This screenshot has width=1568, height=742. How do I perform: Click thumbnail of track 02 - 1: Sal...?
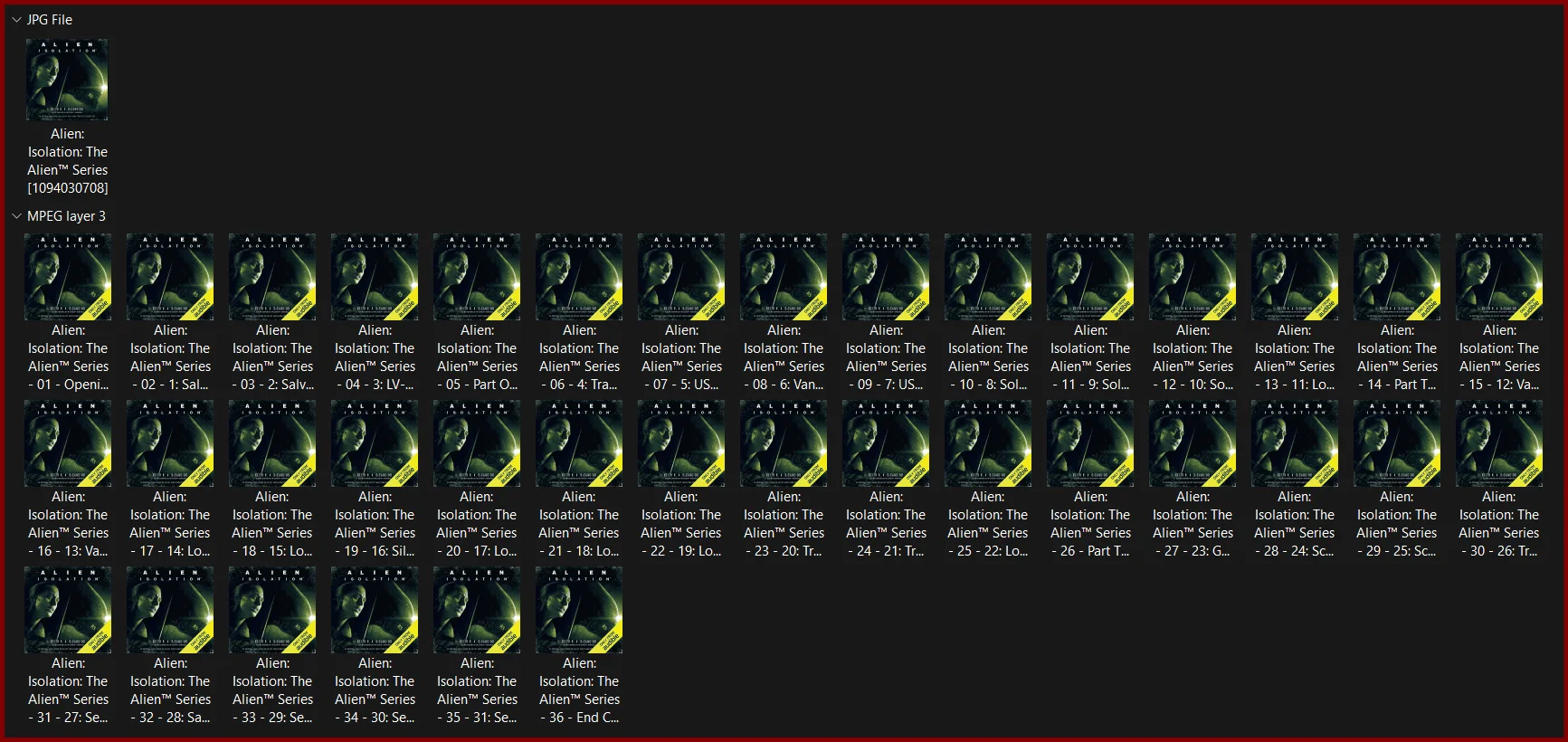(170, 276)
